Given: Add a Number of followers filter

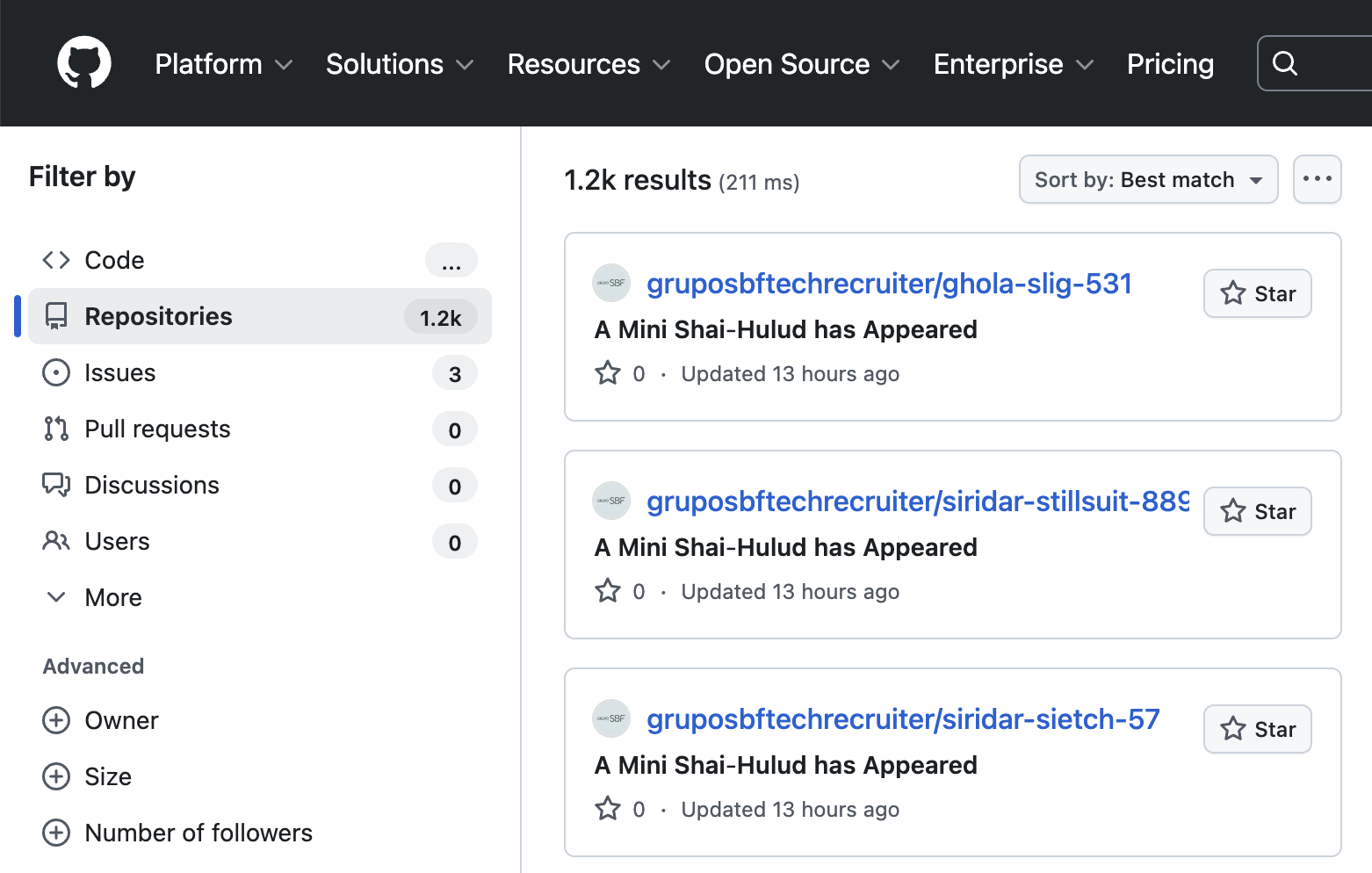Looking at the screenshot, I should [x=260, y=833].
